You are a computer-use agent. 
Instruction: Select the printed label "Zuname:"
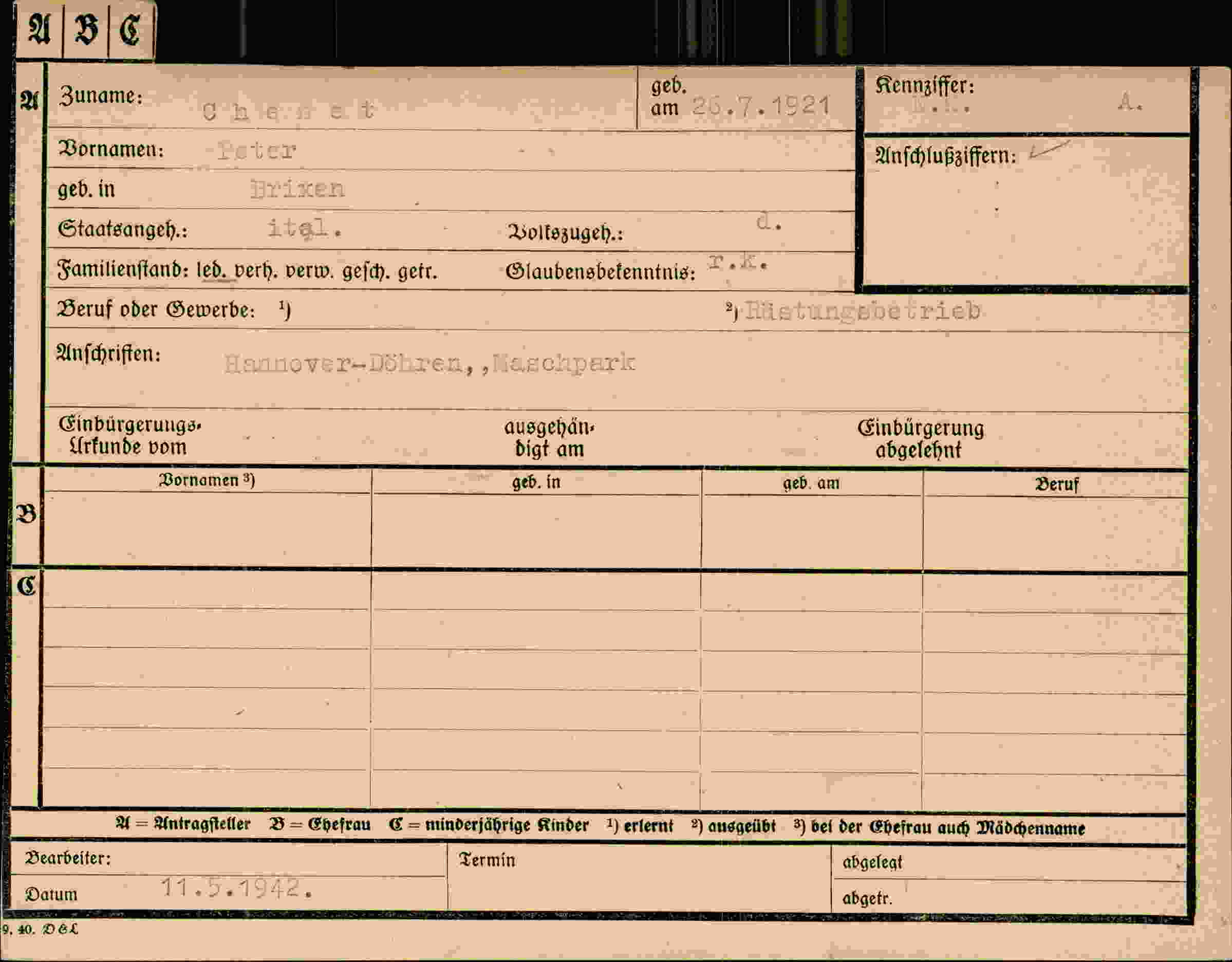tap(100, 96)
